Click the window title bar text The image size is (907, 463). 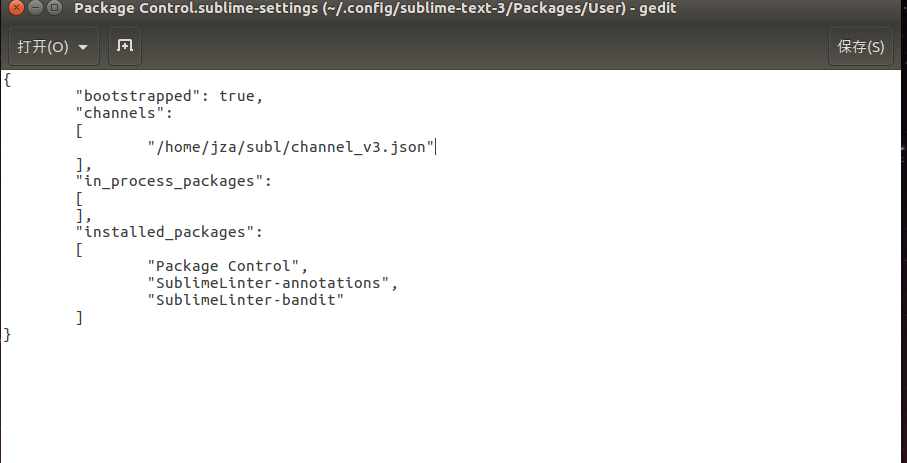375,9
